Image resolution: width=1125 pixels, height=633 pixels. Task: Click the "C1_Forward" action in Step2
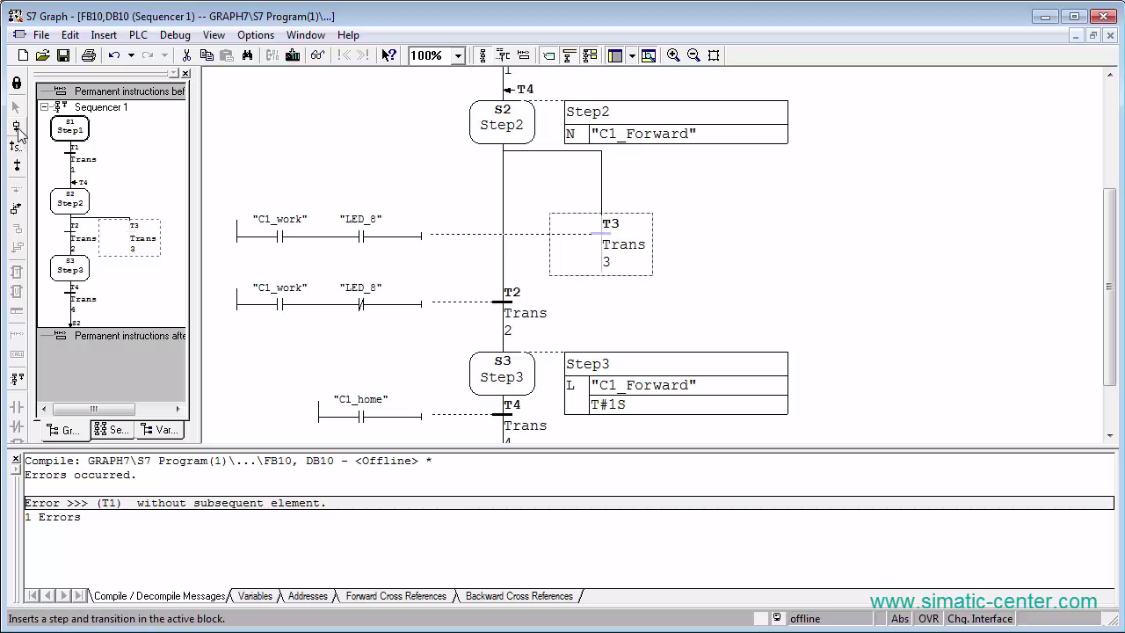644,133
